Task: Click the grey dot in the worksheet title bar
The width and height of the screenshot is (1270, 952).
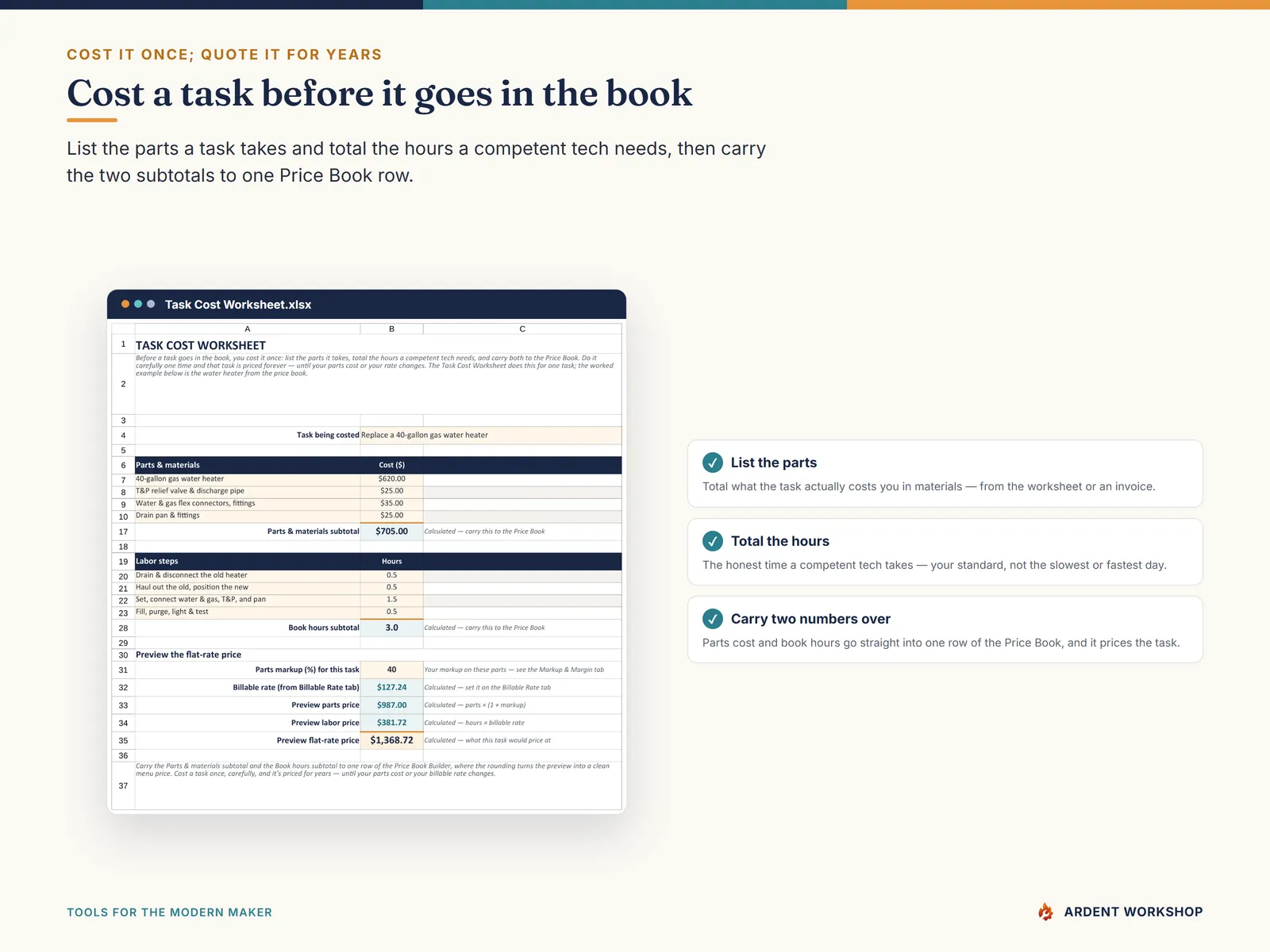Action: [151, 304]
